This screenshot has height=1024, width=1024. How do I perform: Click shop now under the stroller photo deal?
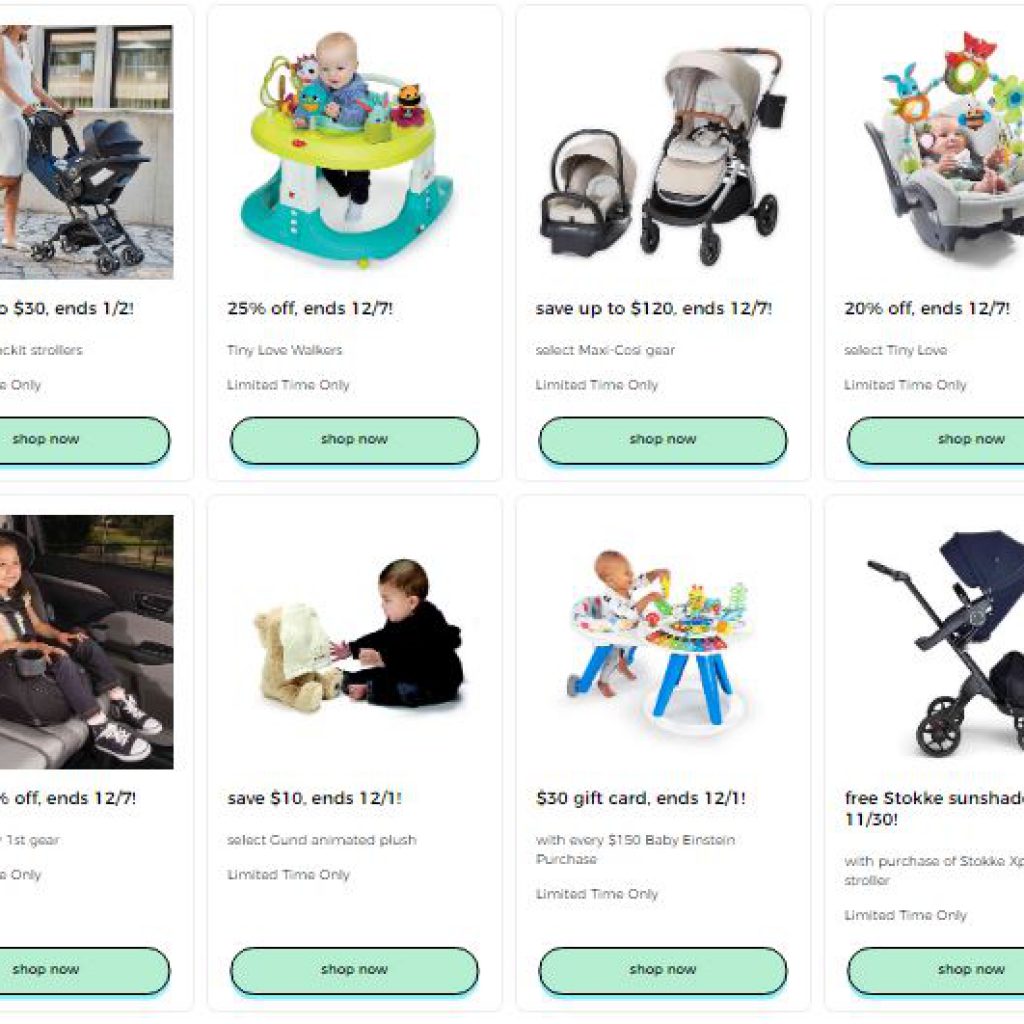[82, 440]
